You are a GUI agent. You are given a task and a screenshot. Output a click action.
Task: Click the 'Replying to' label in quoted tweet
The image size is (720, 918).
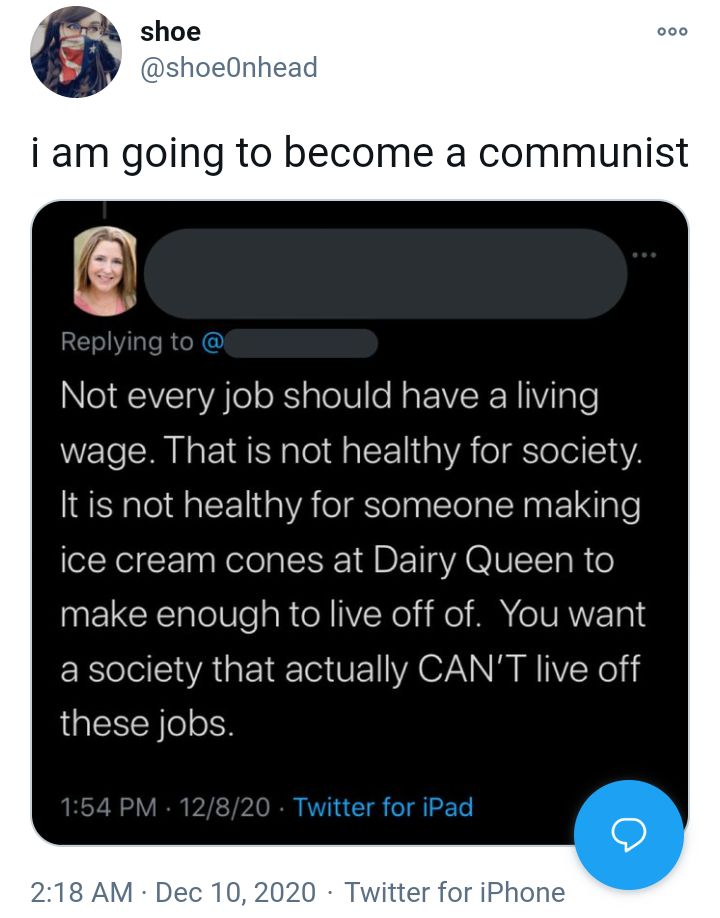click(x=127, y=342)
